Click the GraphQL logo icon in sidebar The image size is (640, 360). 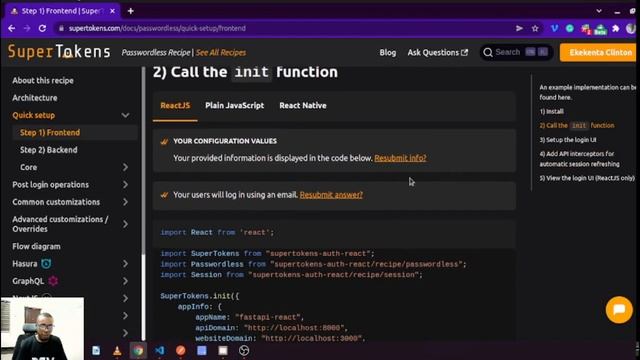(53, 281)
